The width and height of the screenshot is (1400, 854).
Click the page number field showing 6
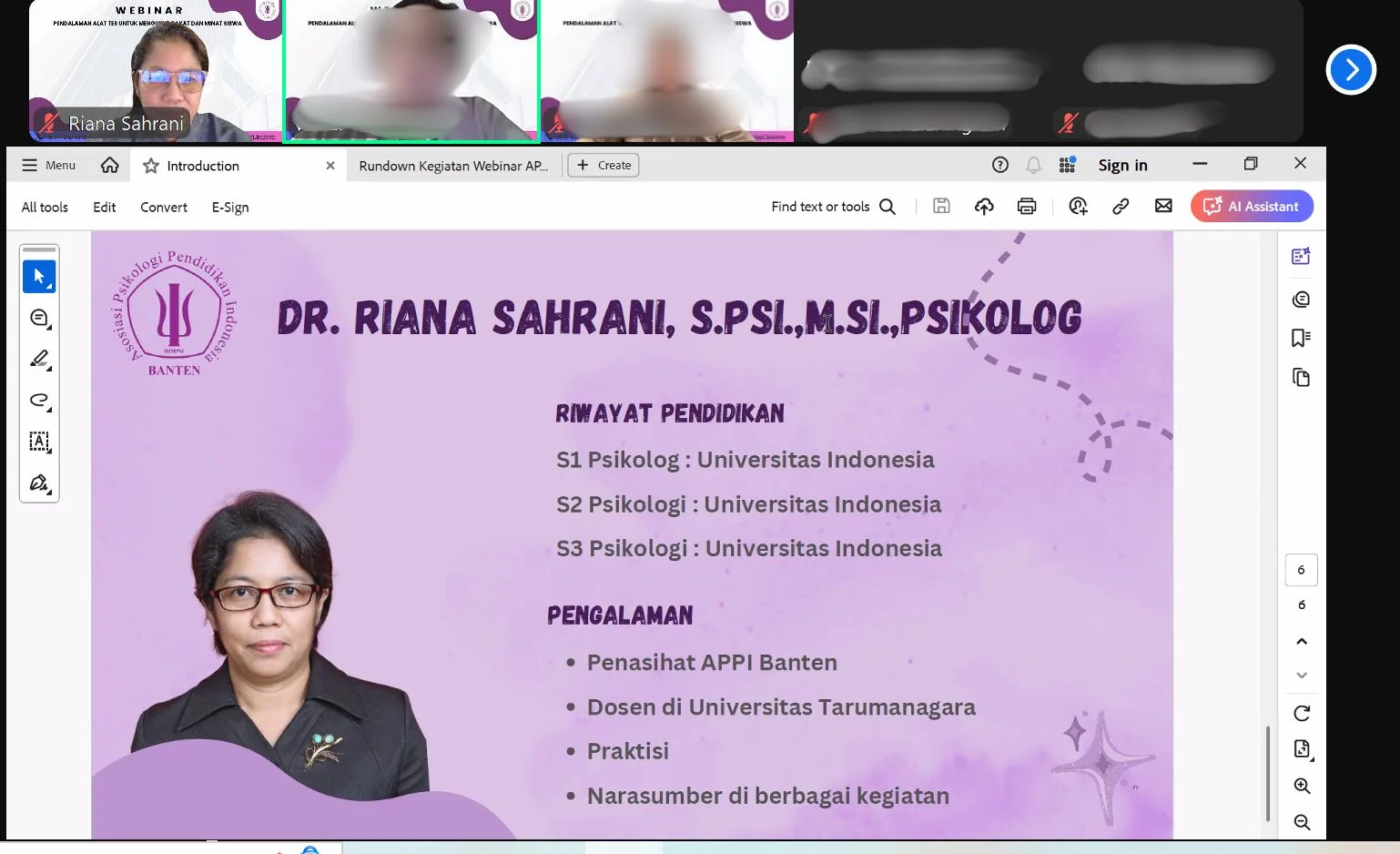click(x=1301, y=569)
